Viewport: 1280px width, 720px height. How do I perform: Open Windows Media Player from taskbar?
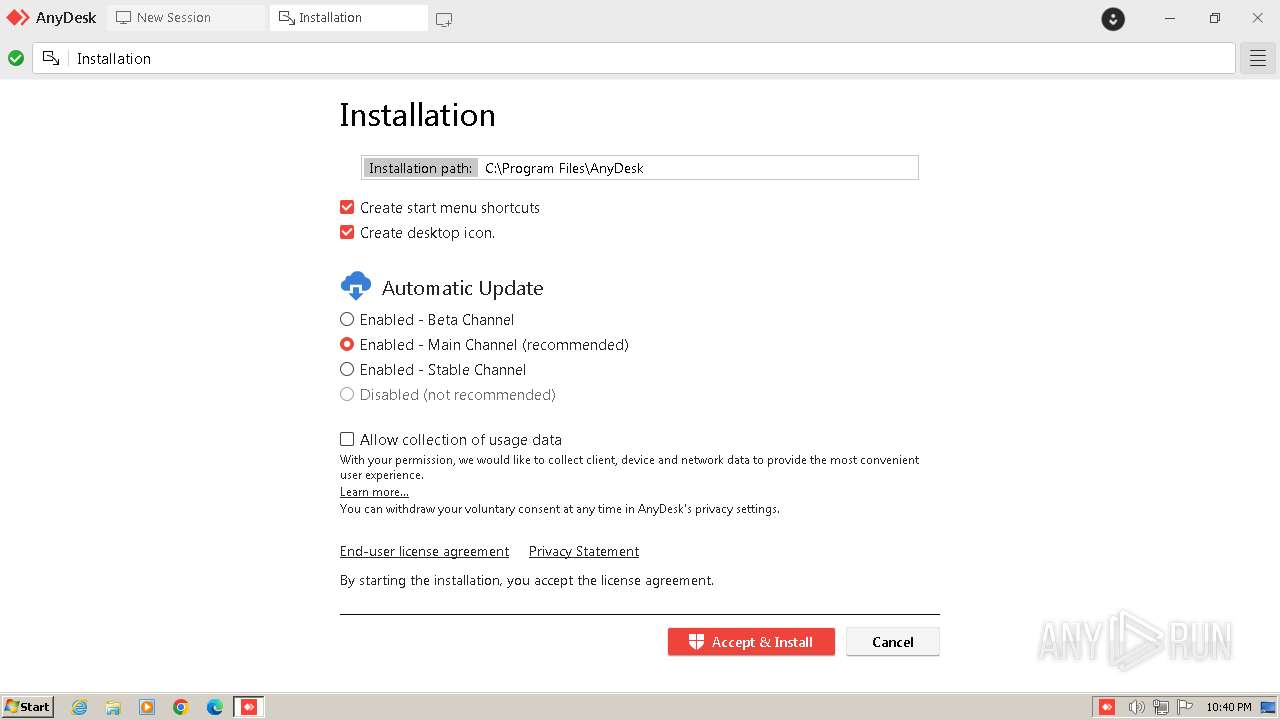pyautogui.click(x=147, y=707)
